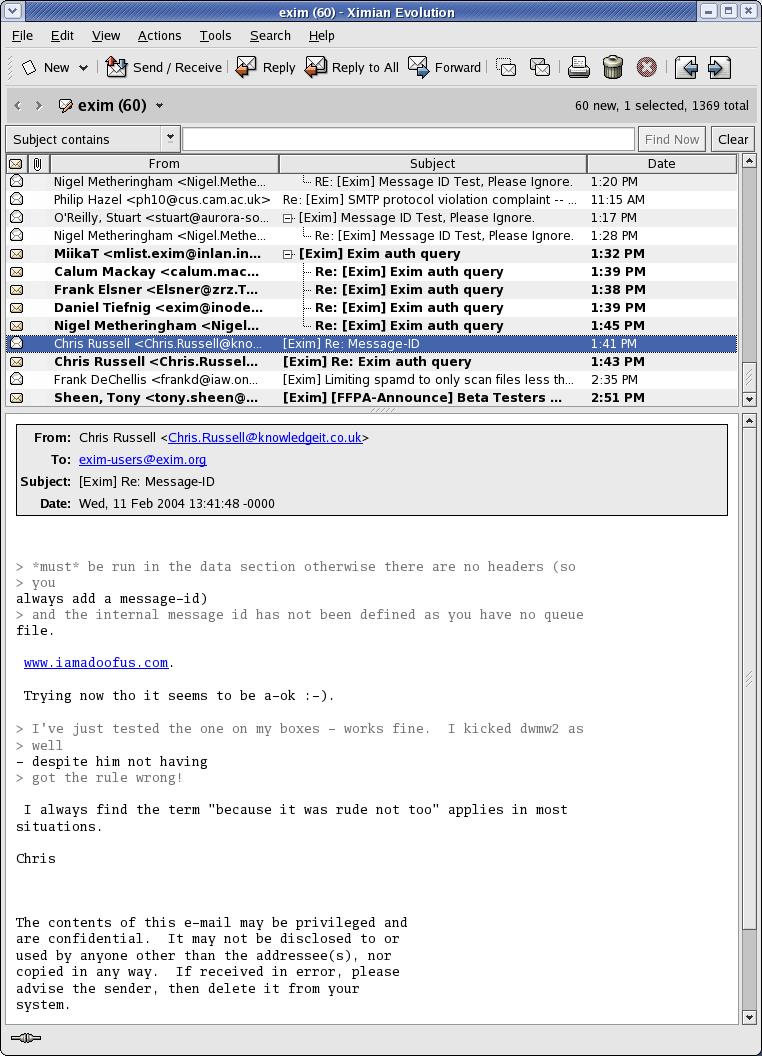
Task: Print the current message using the printer icon
Action: (x=578, y=67)
